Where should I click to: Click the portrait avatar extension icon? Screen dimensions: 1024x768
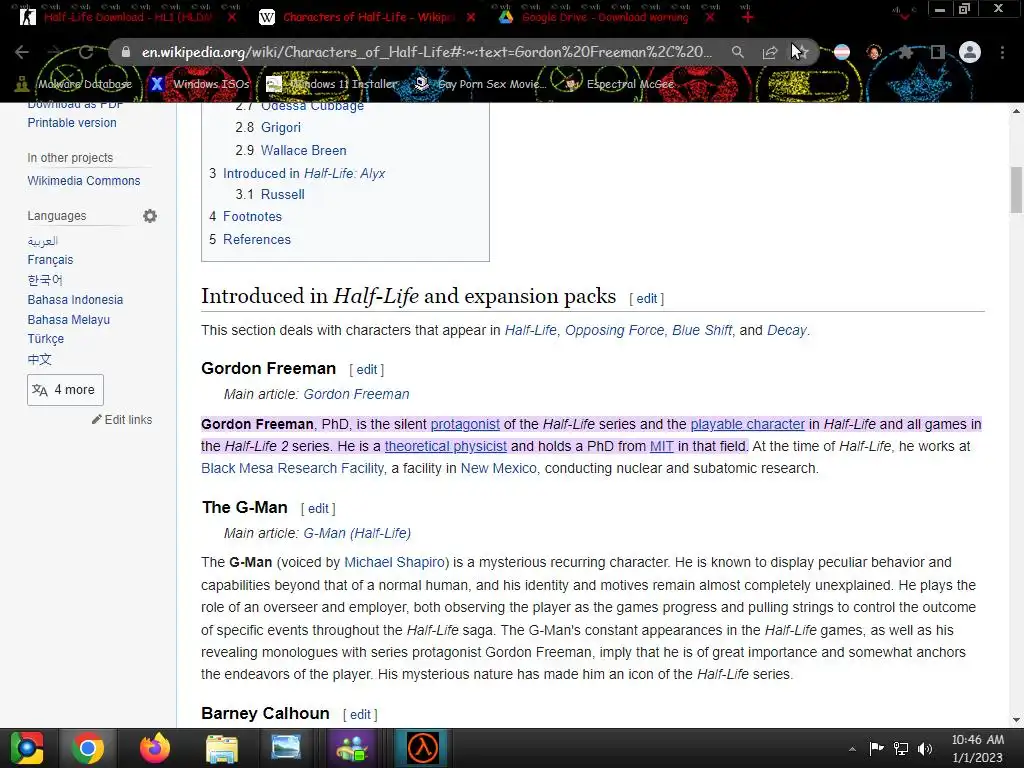click(x=874, y=52)
